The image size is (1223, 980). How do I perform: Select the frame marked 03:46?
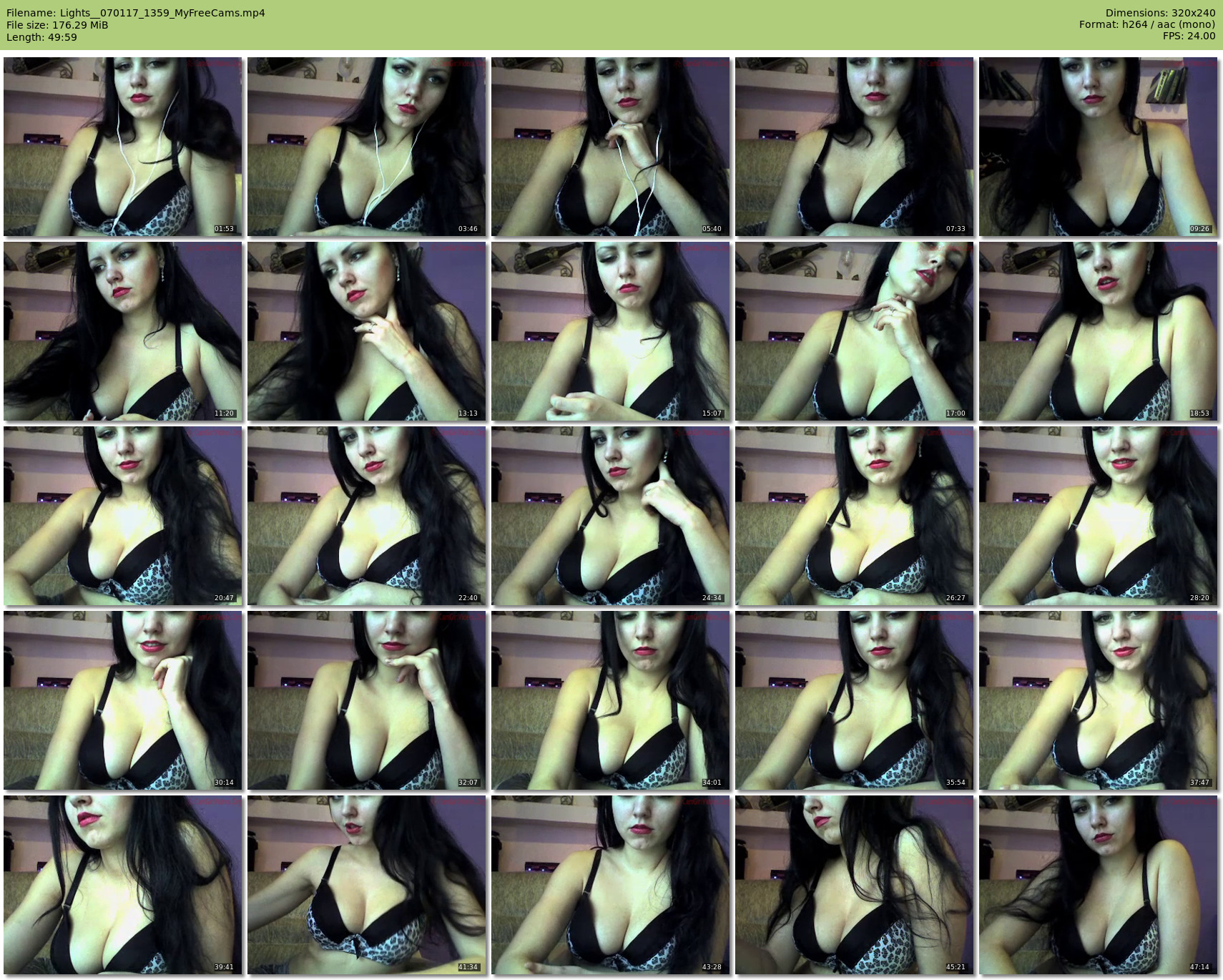pyautogui.click(x=366, y=147)
